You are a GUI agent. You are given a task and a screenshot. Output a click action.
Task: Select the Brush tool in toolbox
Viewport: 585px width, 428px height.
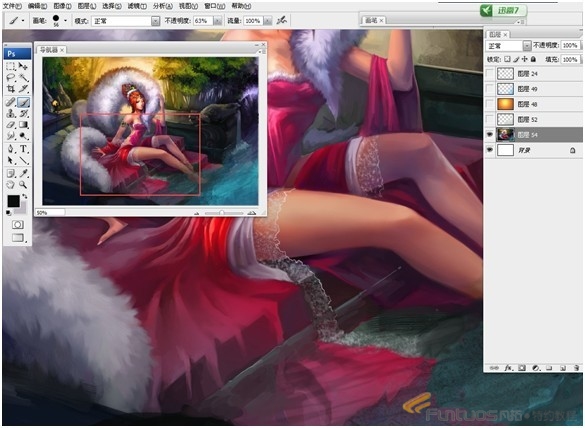tap(24, 102)
